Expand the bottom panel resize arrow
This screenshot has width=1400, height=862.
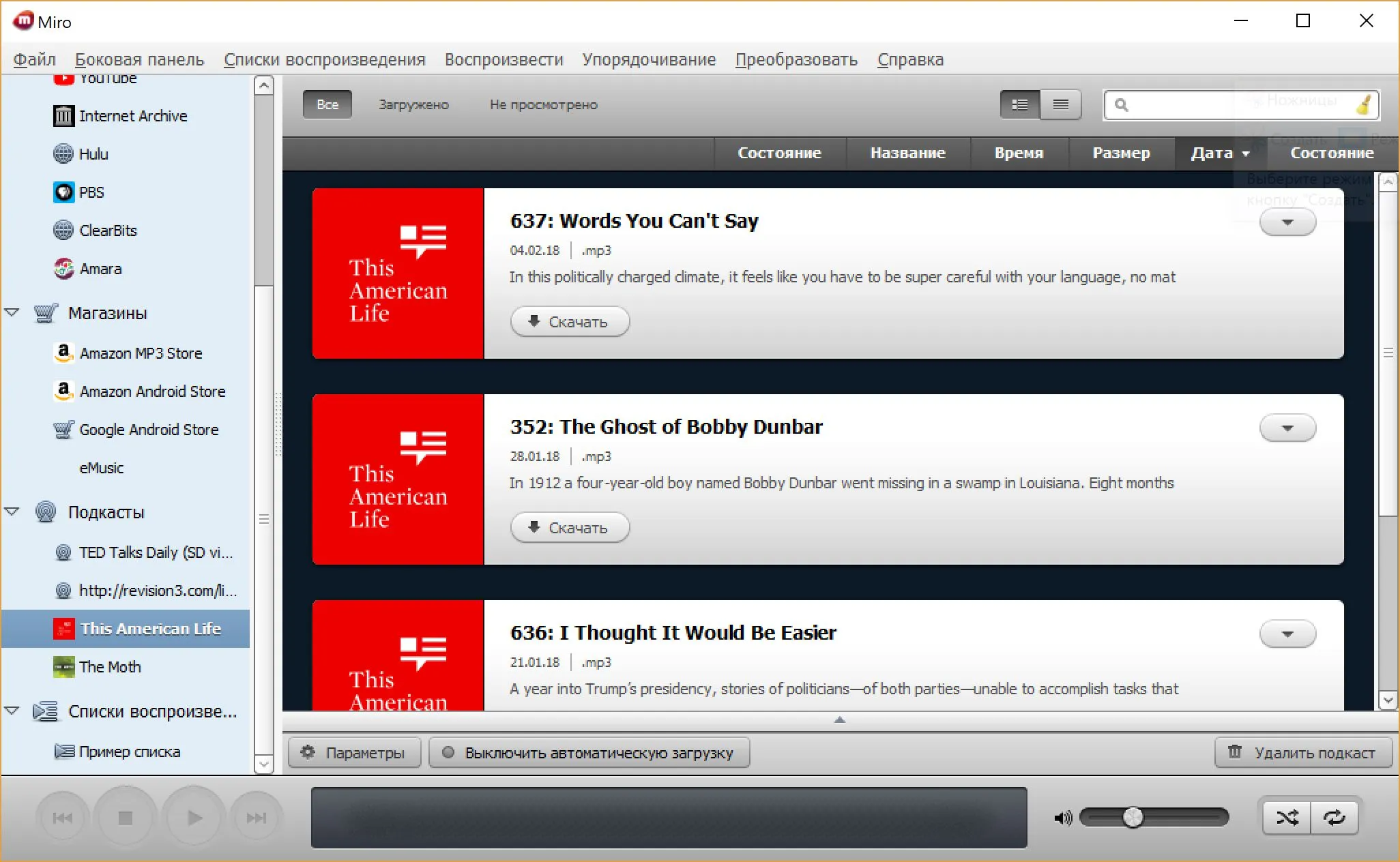840,720
